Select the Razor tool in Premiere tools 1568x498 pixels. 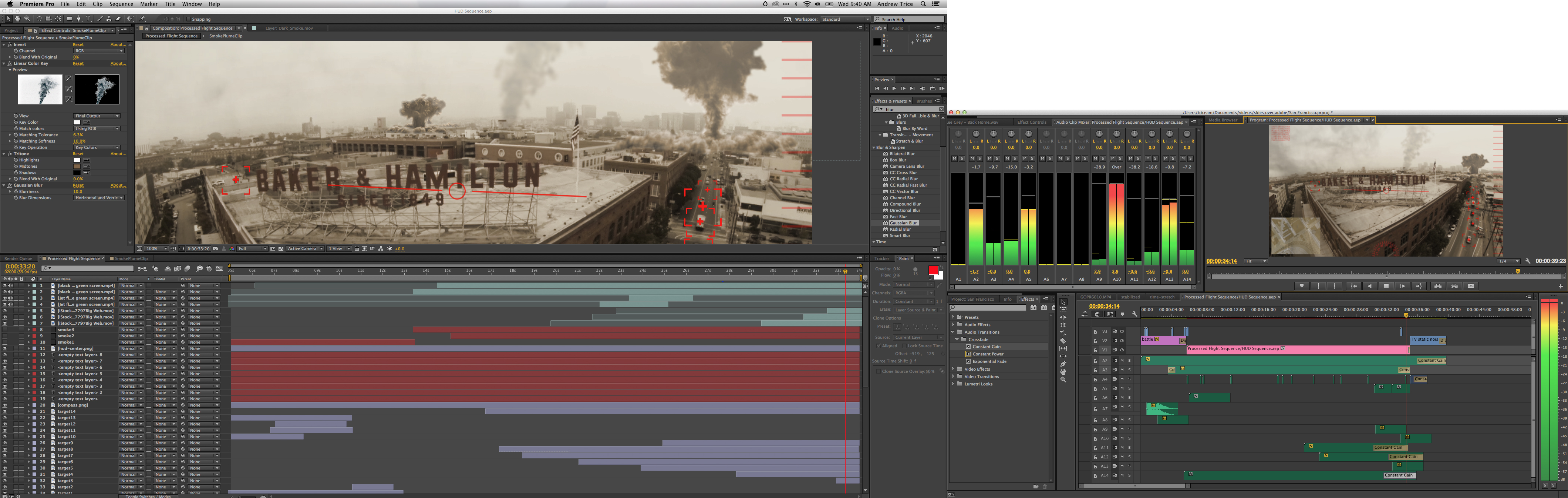click(x=1063, y=341)
